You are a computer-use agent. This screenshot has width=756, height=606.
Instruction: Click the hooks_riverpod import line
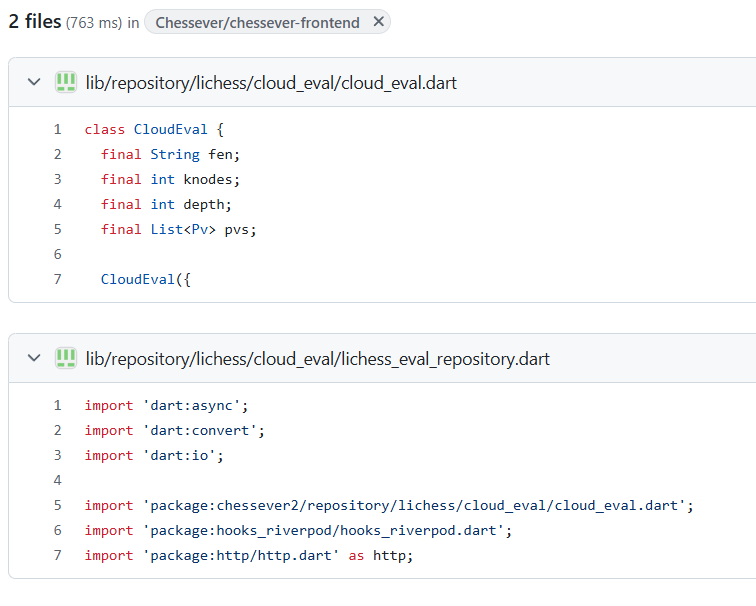298,531
